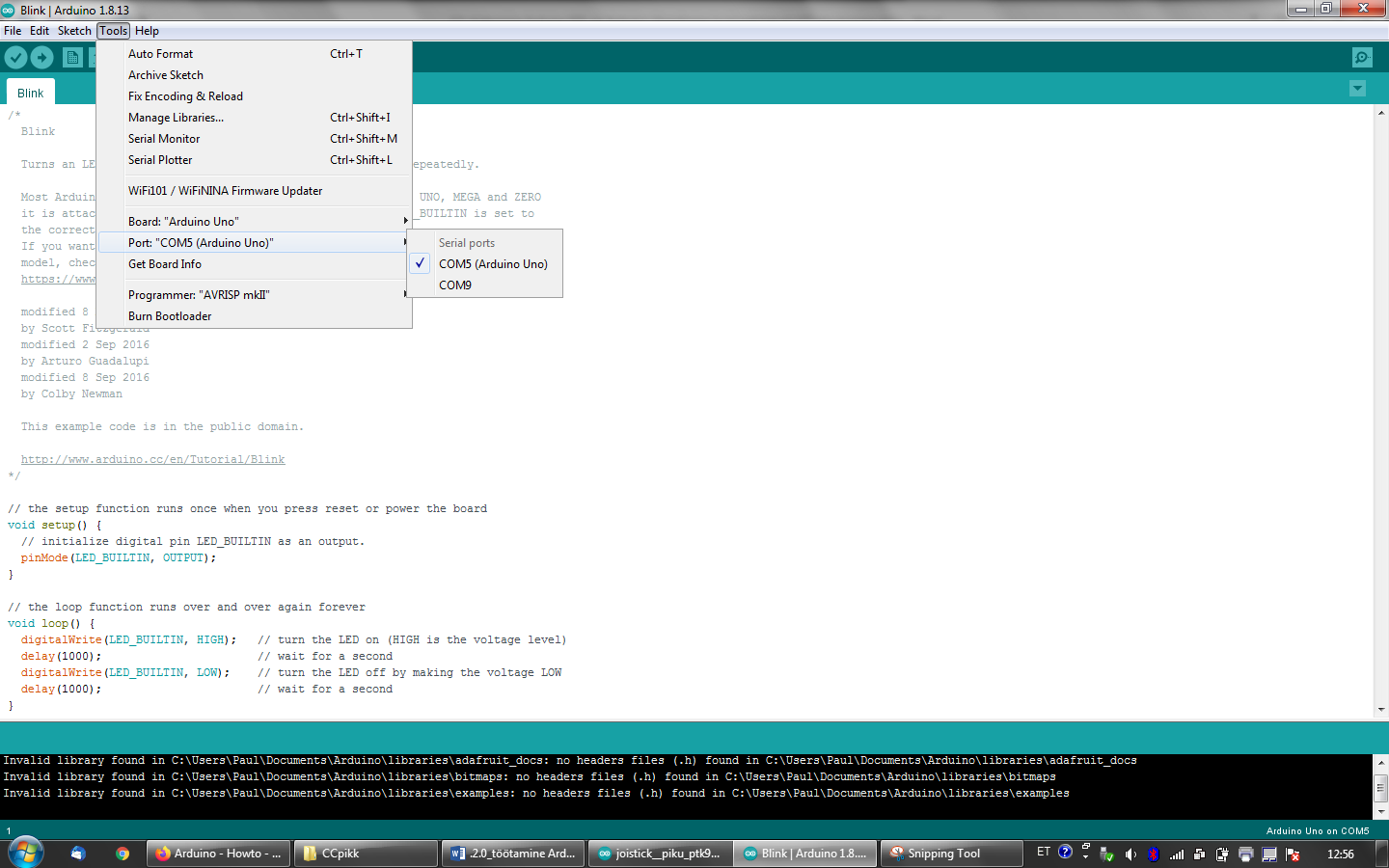Select the COM9 serial port
Viewport: 1389px width, 868px height.
[x=455, y=285]
